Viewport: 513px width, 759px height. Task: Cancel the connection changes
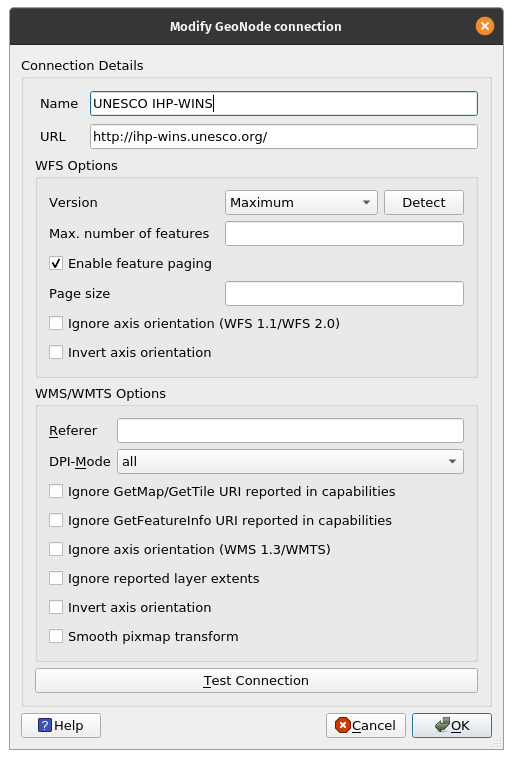coord(366,725)
